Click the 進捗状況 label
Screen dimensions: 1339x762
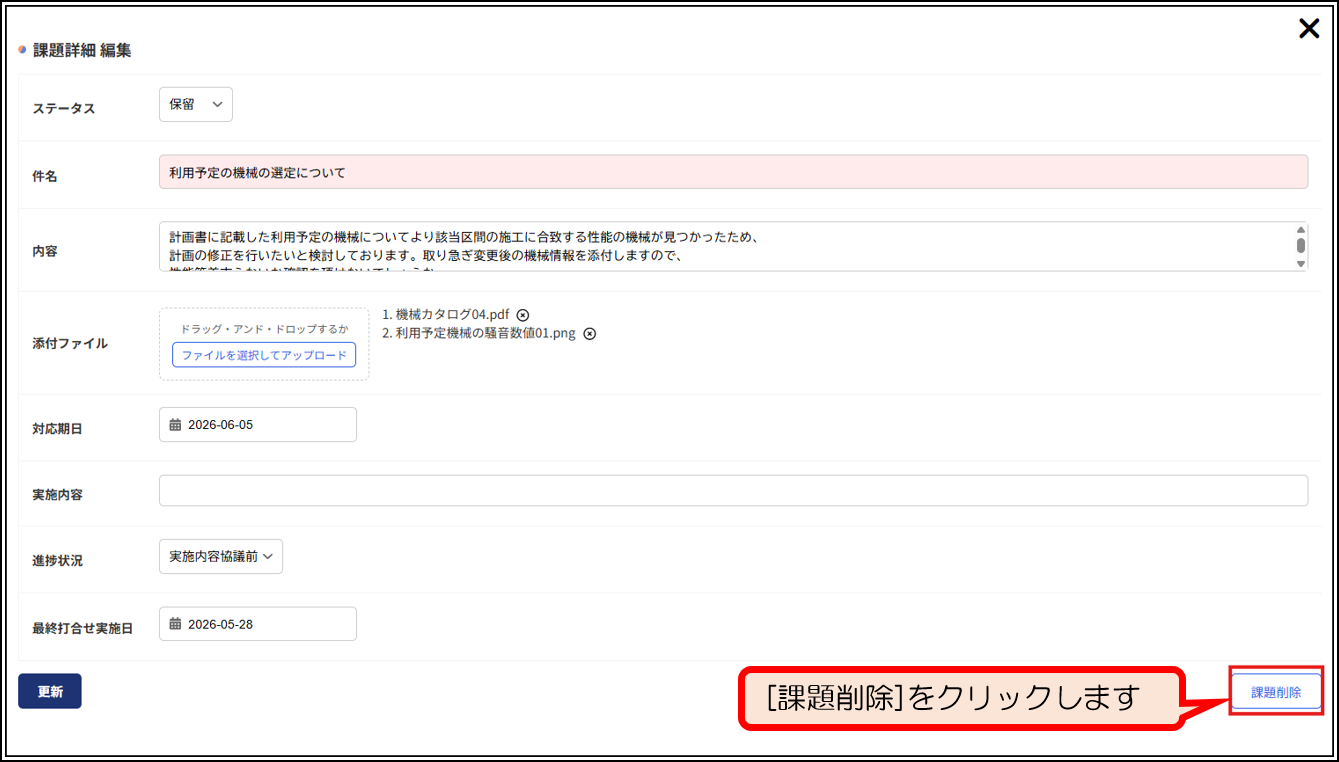click(x=58, y=561)
